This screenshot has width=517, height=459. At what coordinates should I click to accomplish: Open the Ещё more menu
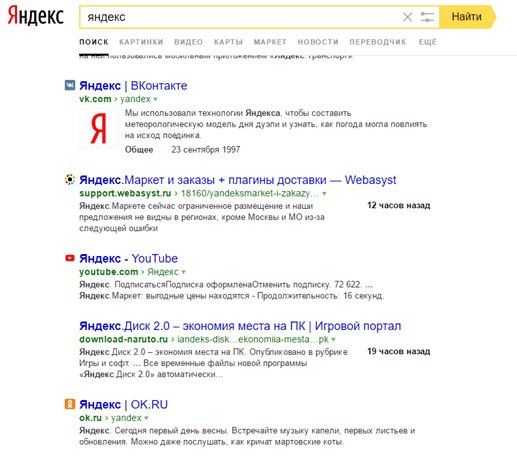428,42
